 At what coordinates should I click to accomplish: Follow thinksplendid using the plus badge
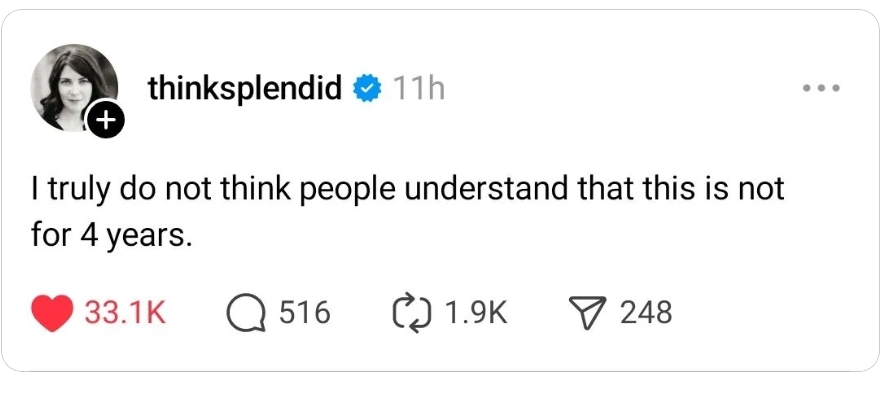(105, 120)
